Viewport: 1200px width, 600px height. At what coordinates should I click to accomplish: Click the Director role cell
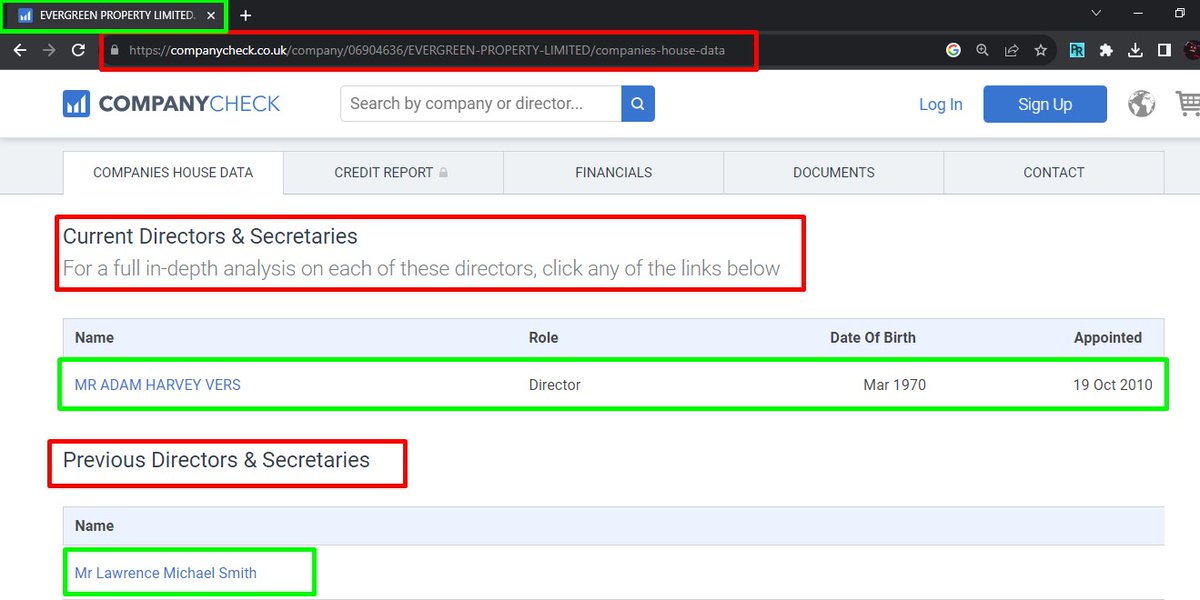coord(555,385)
